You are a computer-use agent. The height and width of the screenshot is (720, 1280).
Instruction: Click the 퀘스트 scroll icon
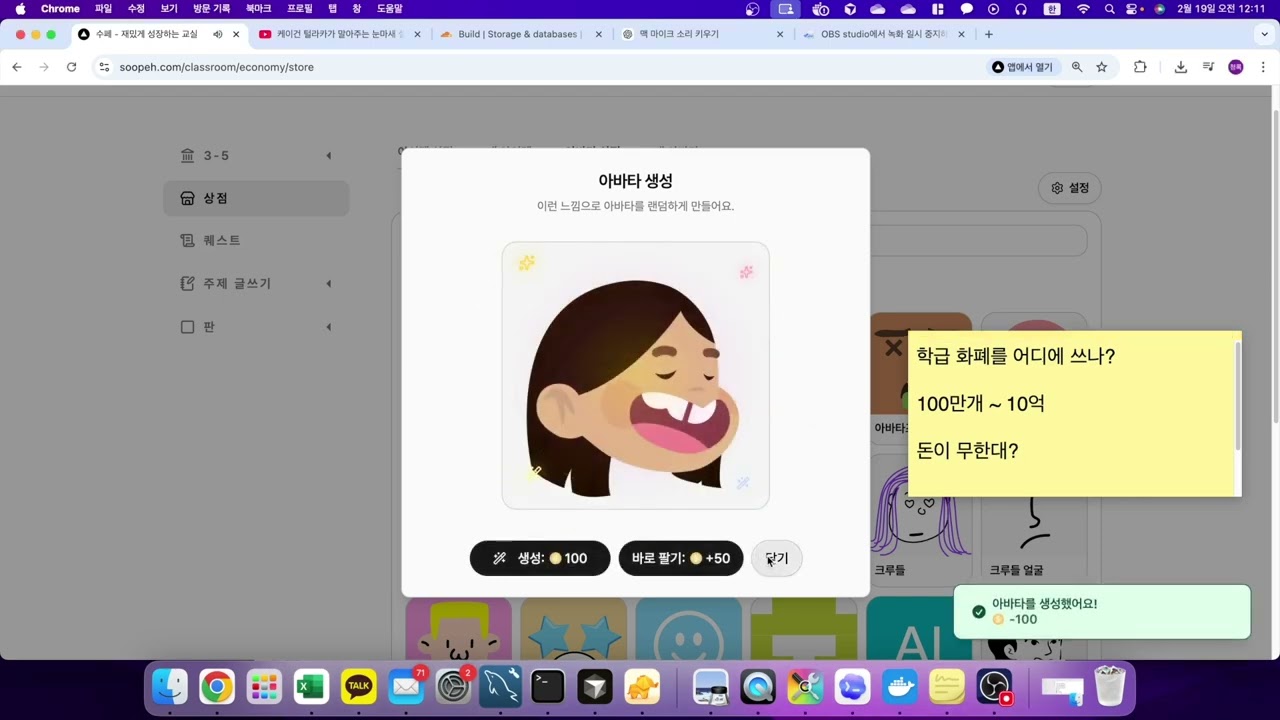pyautogui.click(x=187, y=241)
